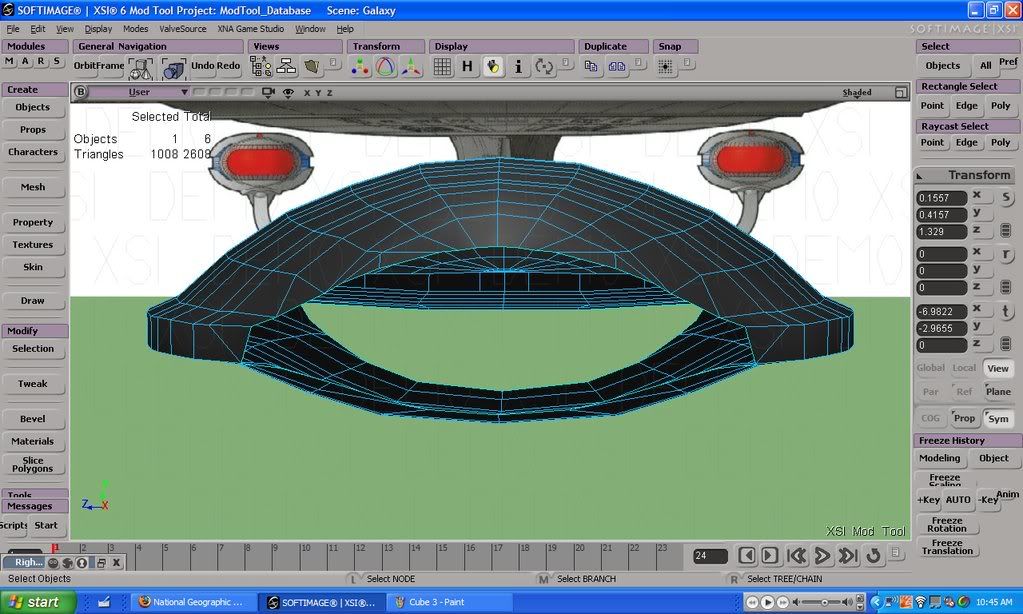This screenshot has height=614, width=1023.
Task: Select the Rotate transform tool icon
Action: tap(386, 67)
